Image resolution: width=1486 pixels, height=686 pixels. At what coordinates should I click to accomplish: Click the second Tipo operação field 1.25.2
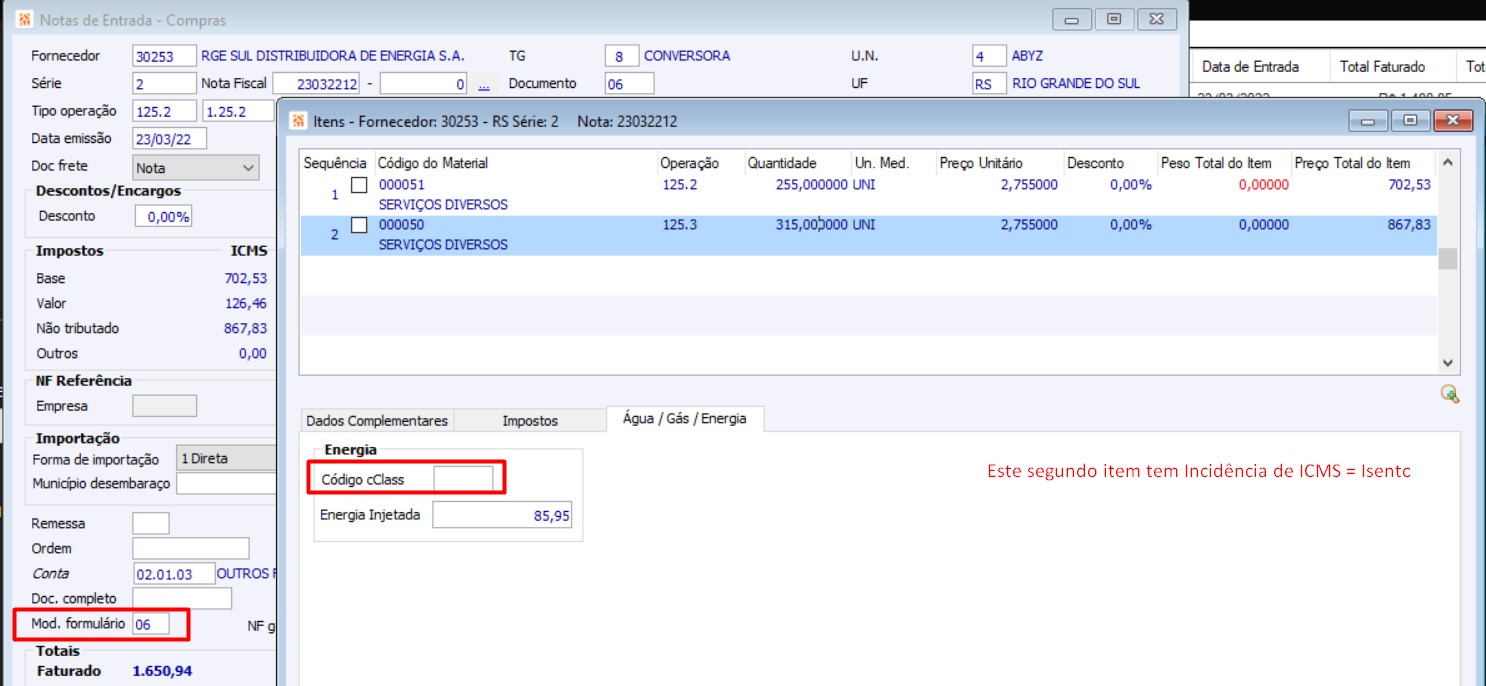238,111
